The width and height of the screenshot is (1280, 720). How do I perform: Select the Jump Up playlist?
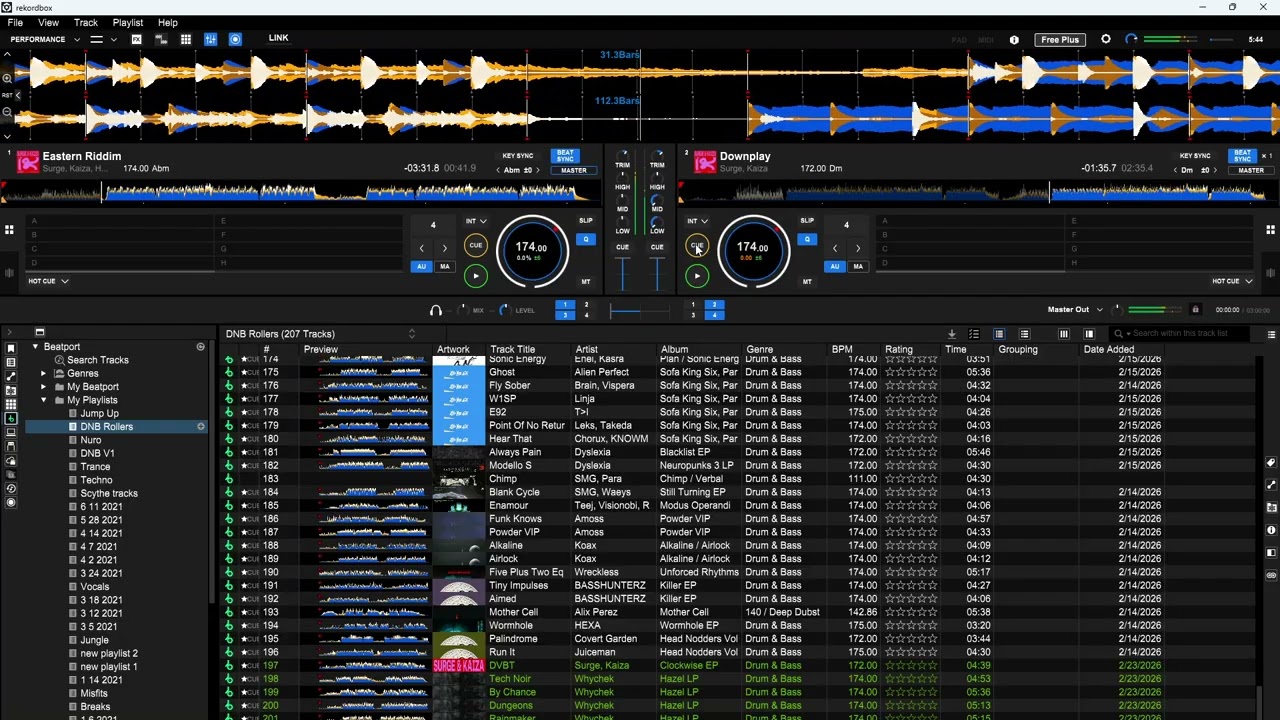pos(99,414)
